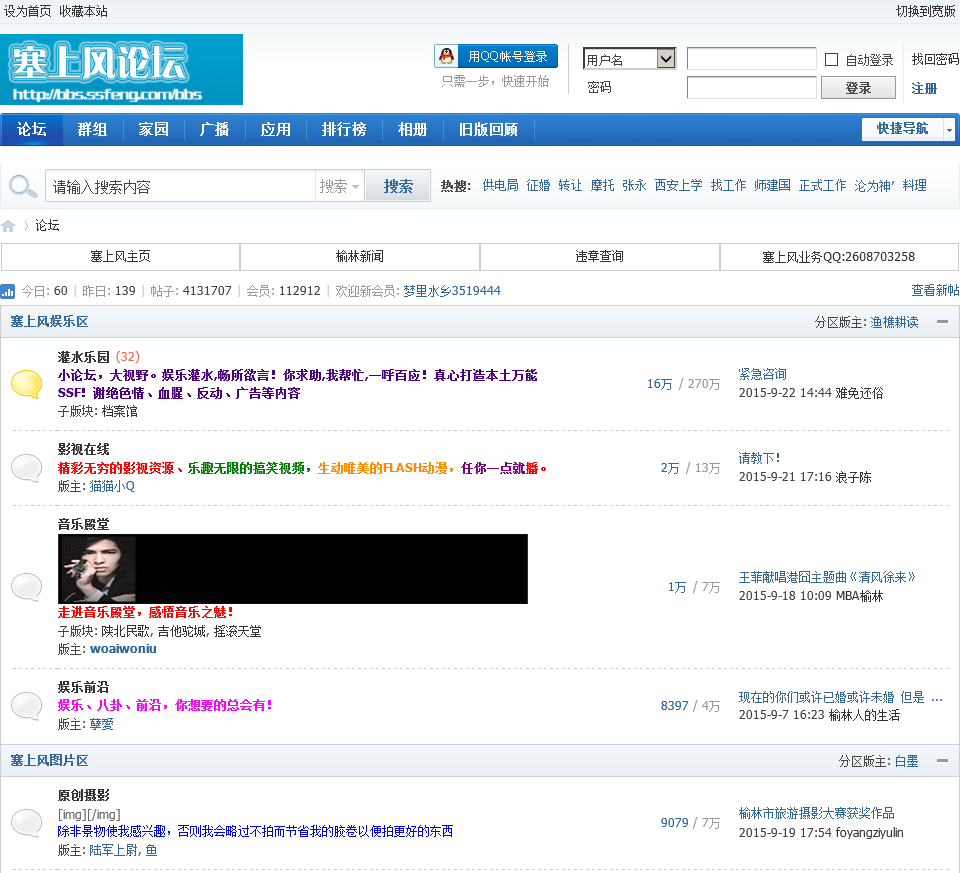Click the 用QQ帐号登录 button
Image resolution: width=960 pixels, height=873 pixels.
click(496, 56)
